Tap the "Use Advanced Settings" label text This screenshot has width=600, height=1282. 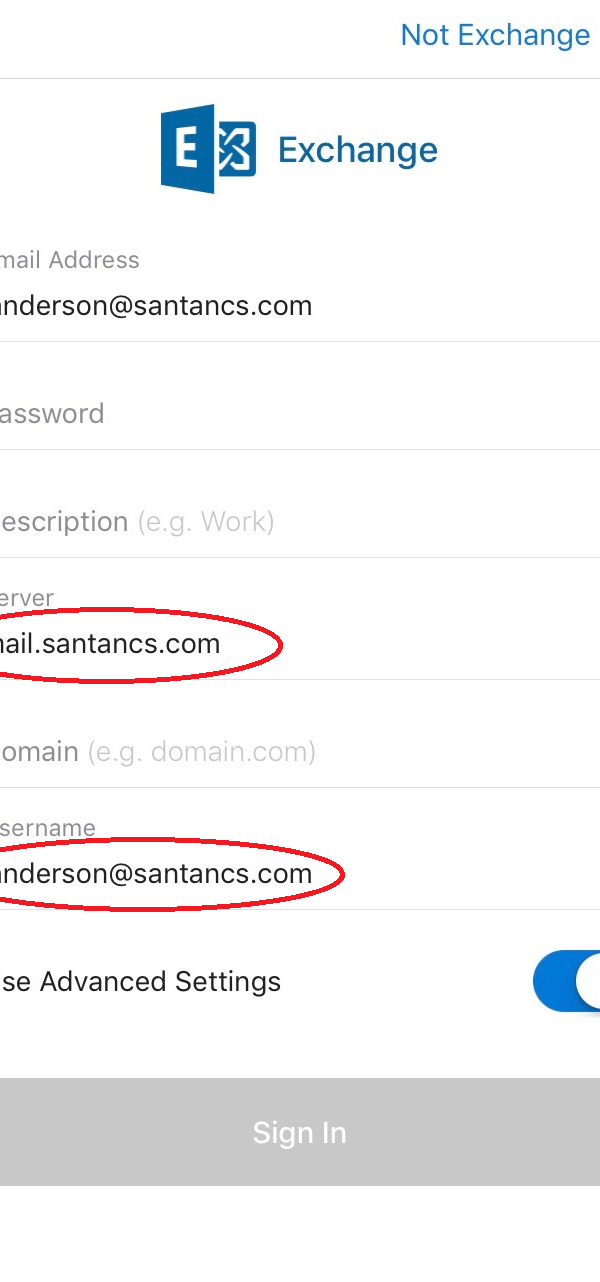click(140, 982)
